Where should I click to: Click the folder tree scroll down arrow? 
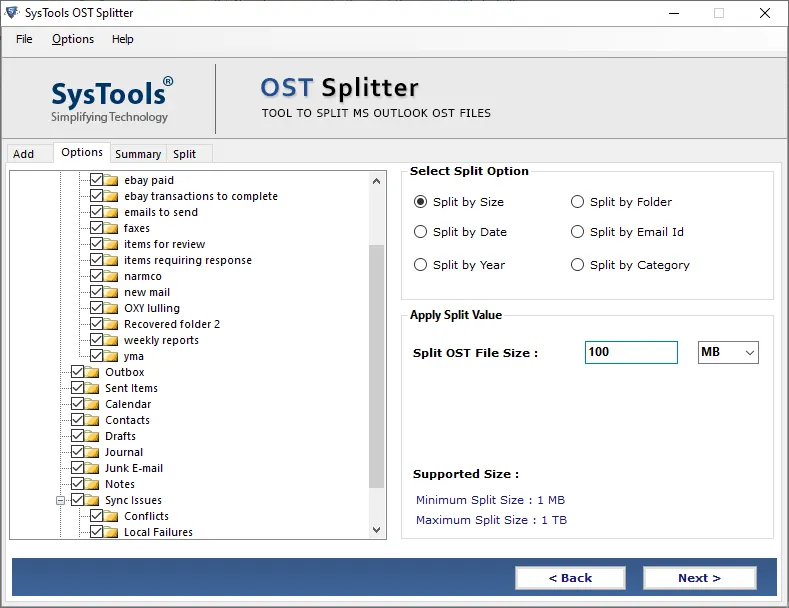377,530
